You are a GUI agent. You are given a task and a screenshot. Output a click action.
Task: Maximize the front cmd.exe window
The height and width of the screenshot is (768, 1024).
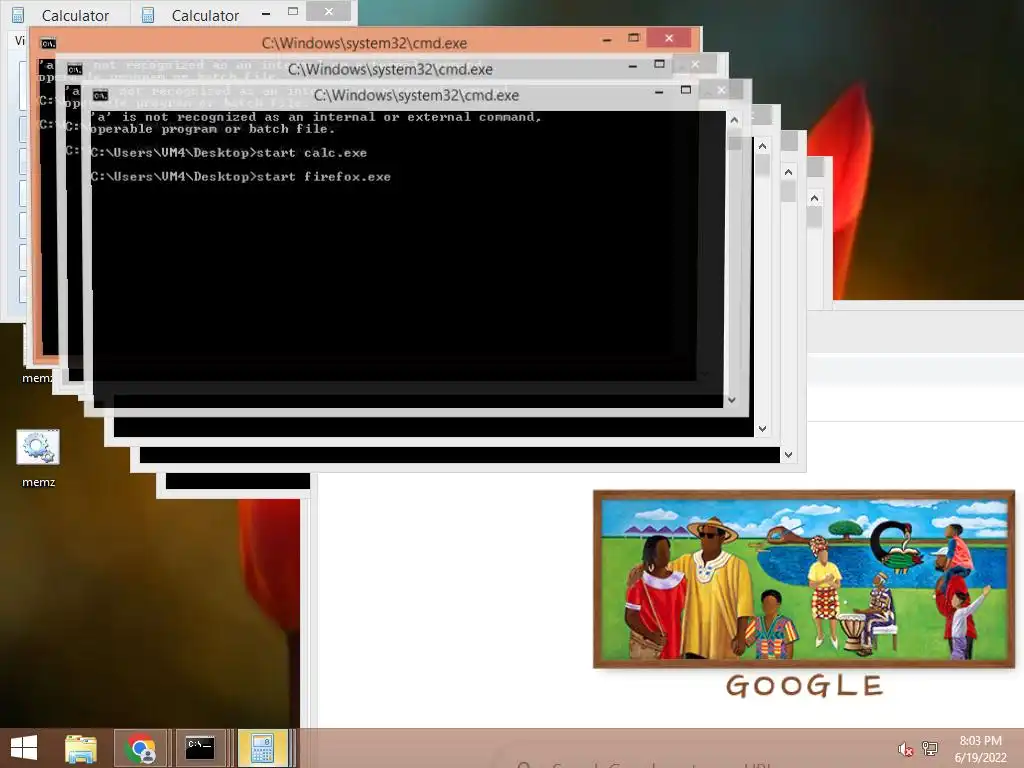[x=686, y=90]
